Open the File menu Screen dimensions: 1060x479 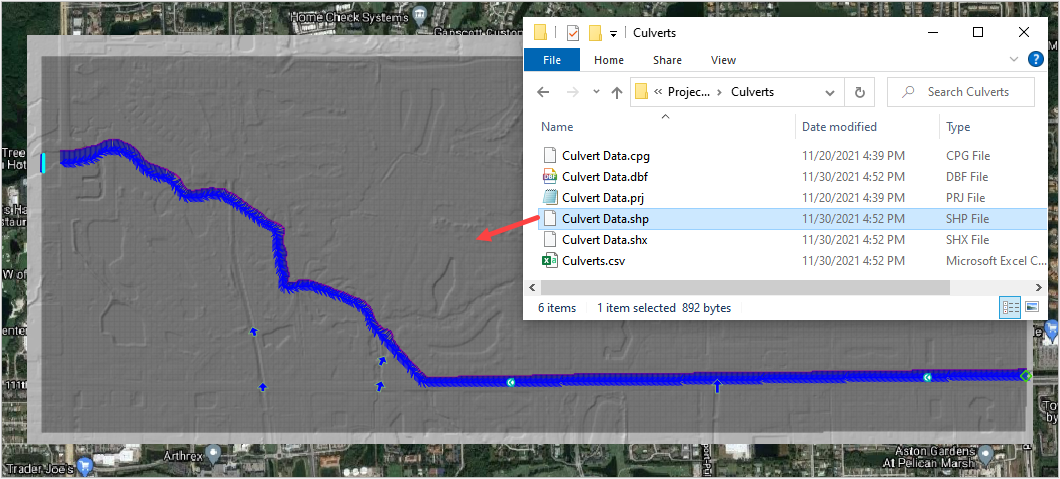pos(552,60)
